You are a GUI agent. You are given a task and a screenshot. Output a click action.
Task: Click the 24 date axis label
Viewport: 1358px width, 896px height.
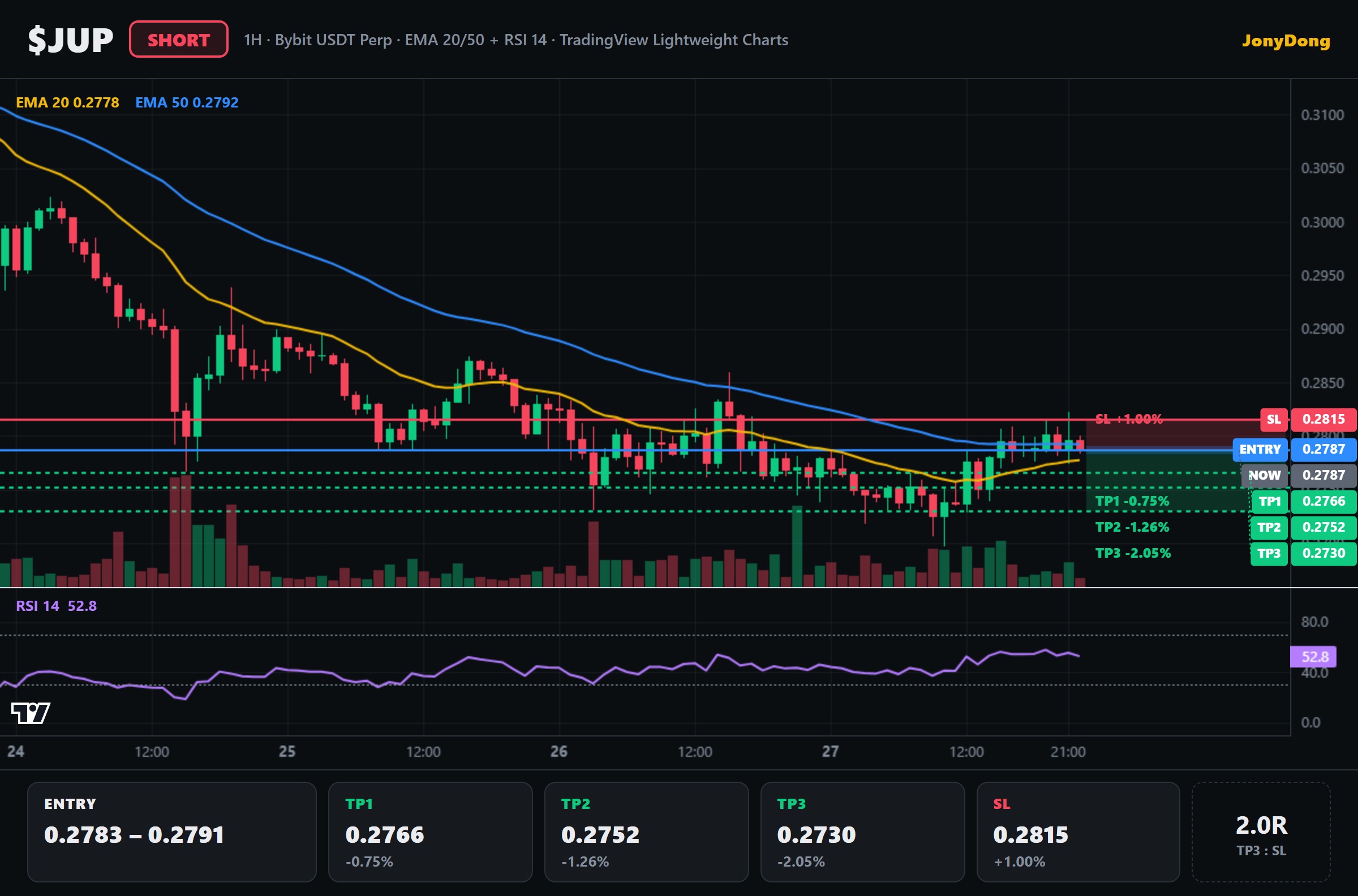click(15, 751)
